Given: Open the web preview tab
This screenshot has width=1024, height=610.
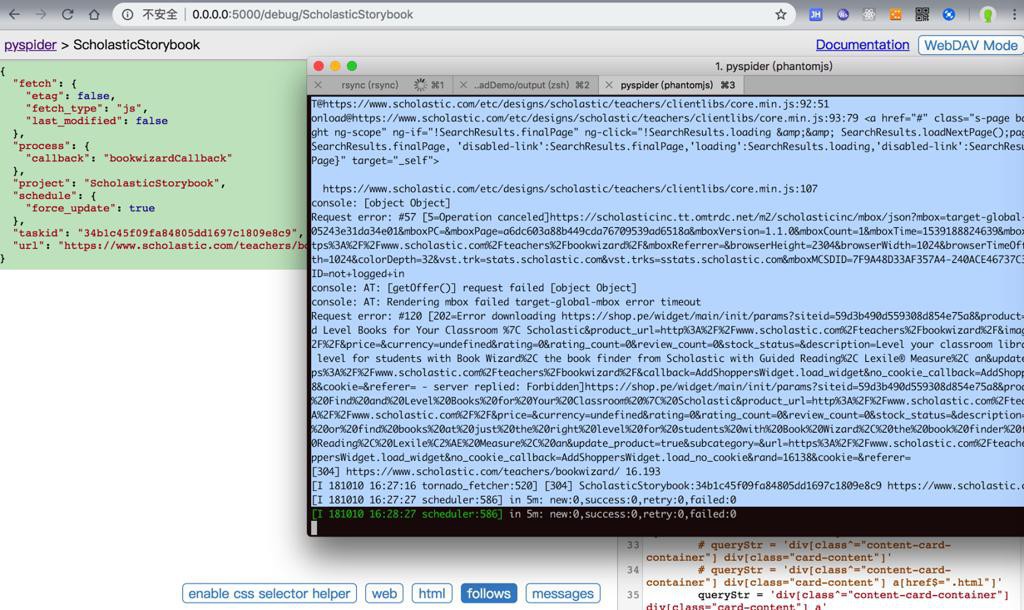Looking at the screenshot, I should click(384, 594).
